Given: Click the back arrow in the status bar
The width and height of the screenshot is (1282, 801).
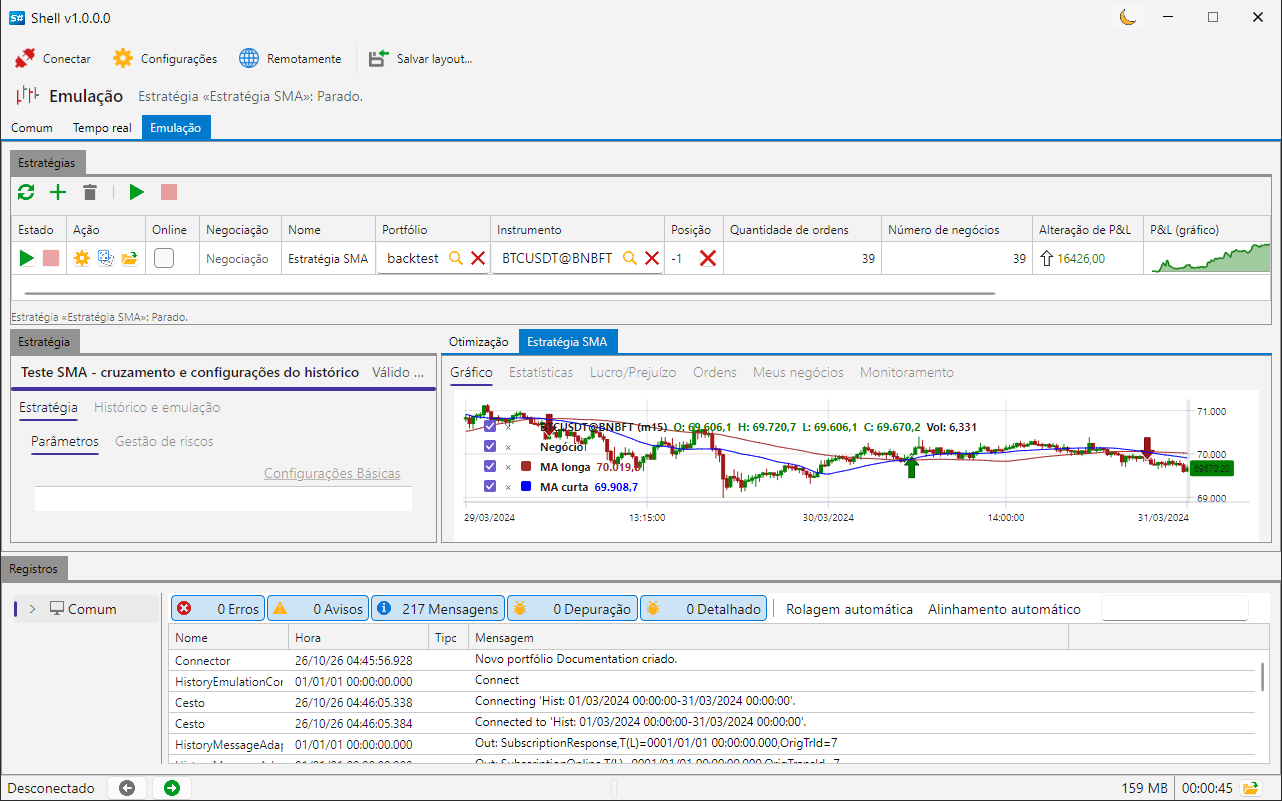Looking at the screenshot, I should pyautogui.click(x=127, y=788).
